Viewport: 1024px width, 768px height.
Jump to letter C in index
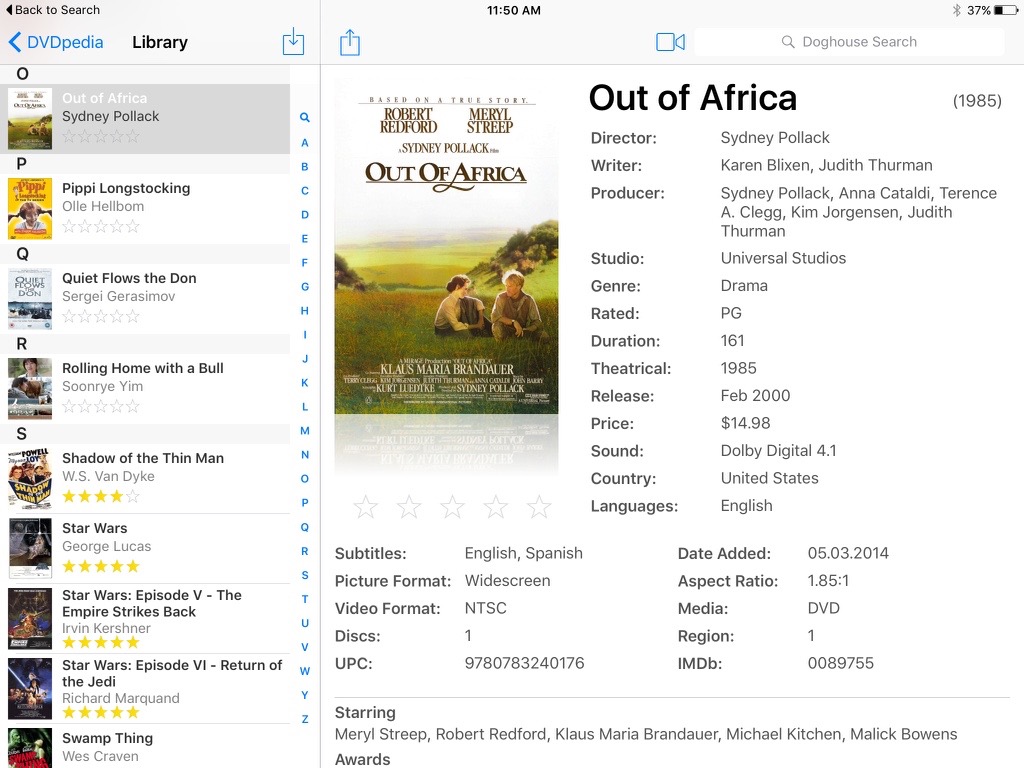(304, 191)
